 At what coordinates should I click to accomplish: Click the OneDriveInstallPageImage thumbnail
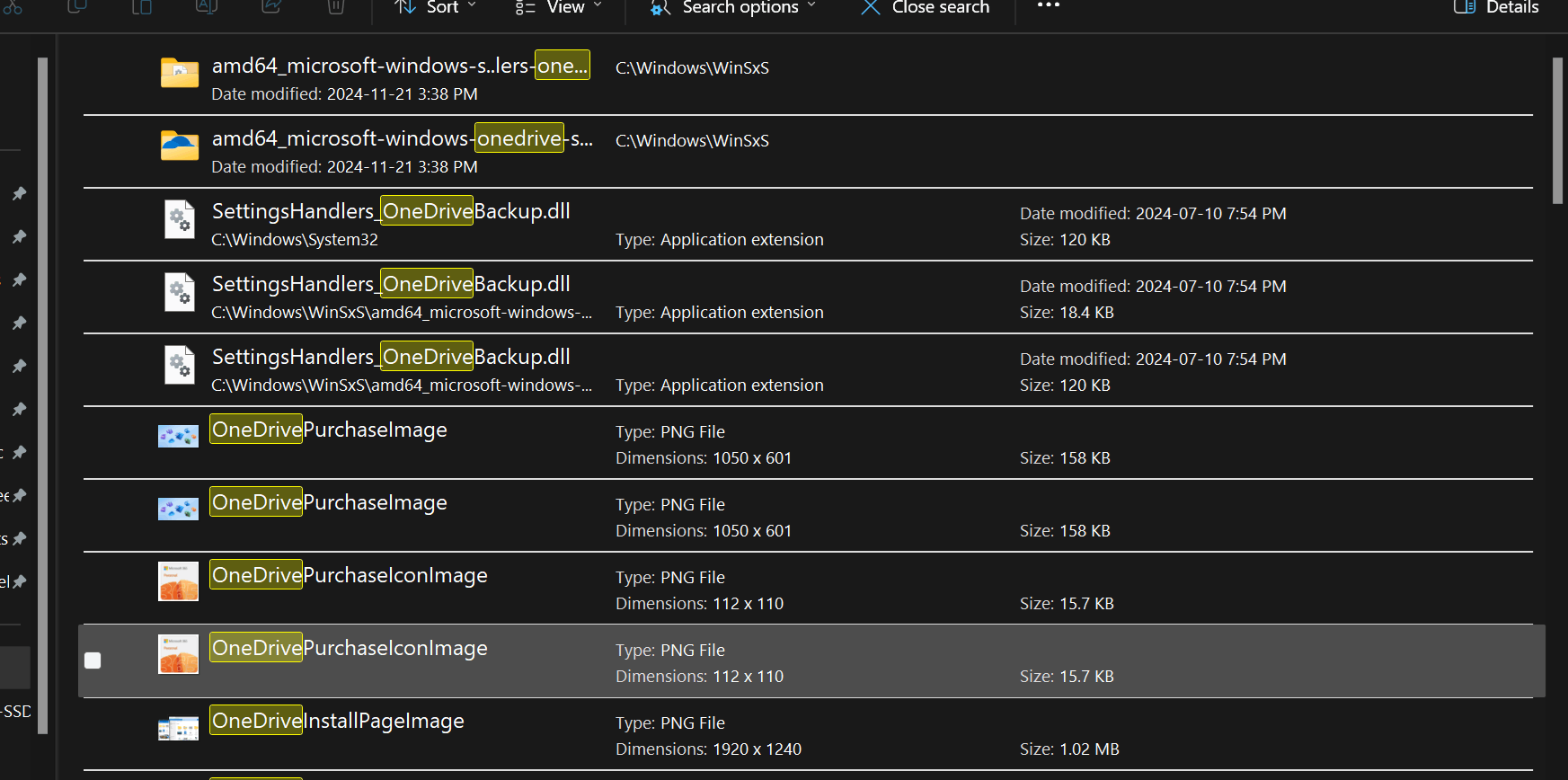click(179, 728)
